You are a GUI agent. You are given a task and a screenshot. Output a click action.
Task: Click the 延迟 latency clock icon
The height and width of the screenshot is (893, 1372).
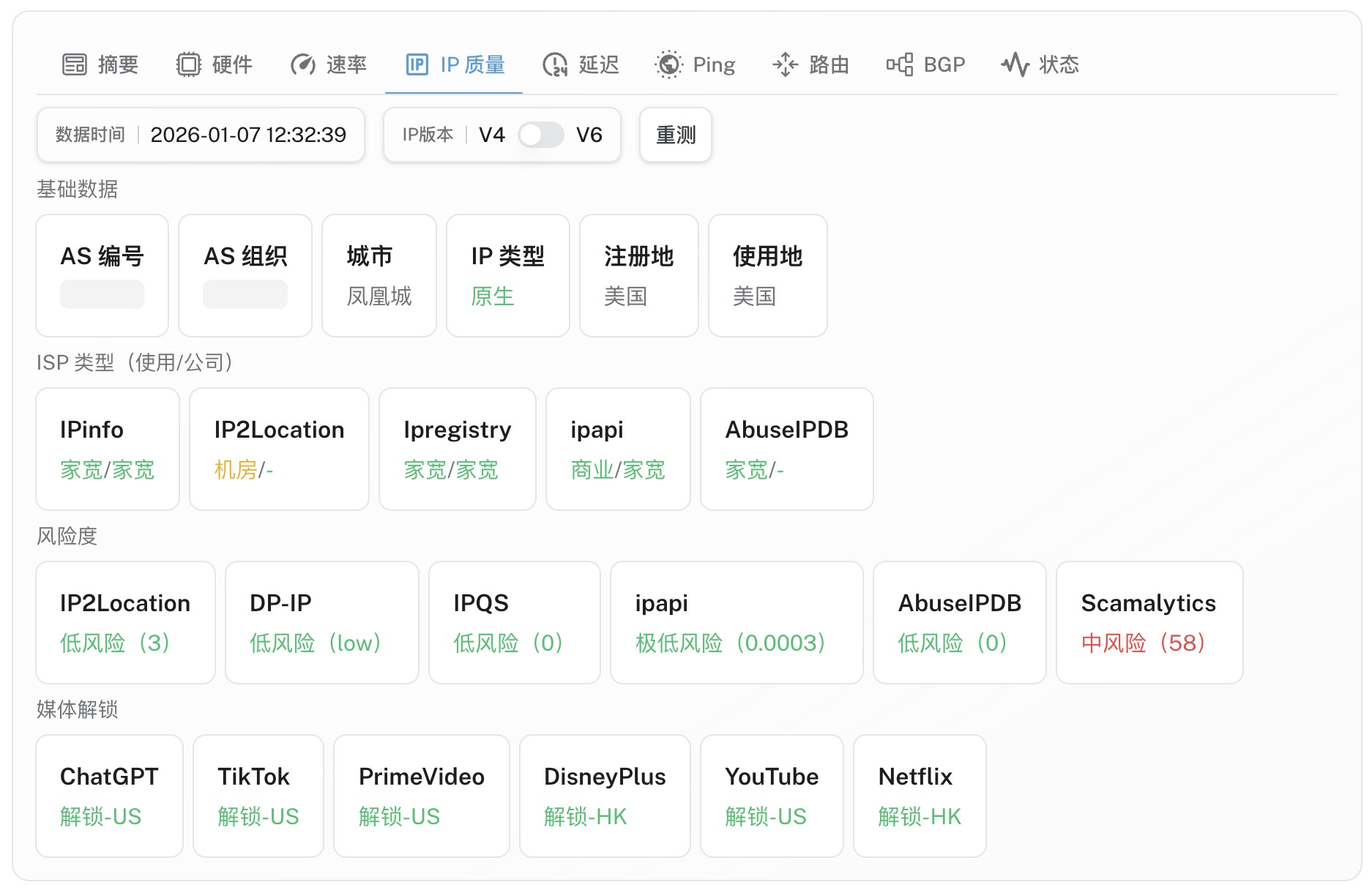click(x=555, y=65)
